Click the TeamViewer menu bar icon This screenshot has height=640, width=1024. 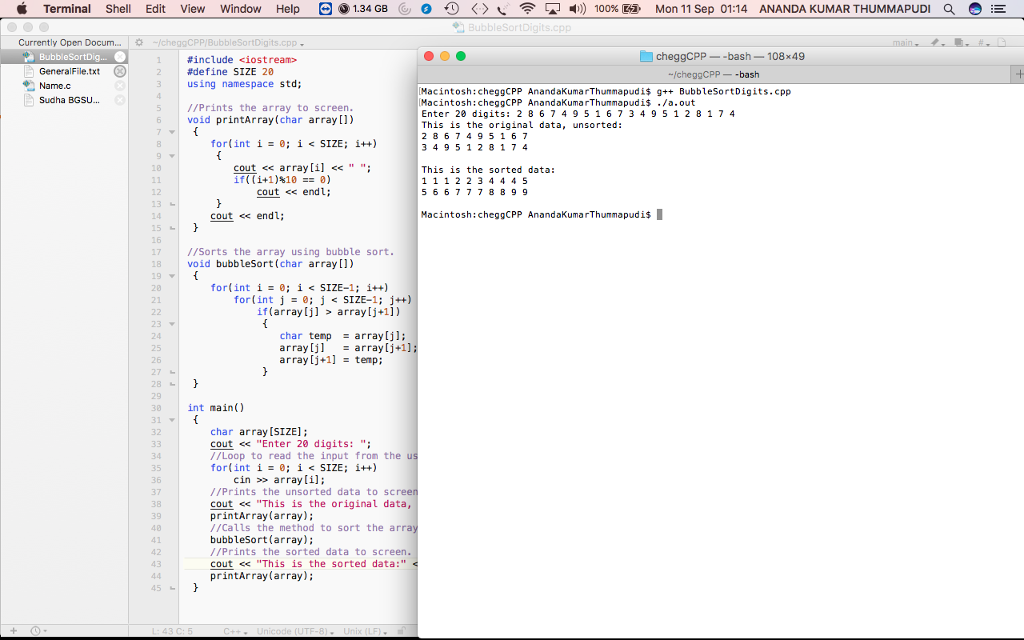(325, 8)
